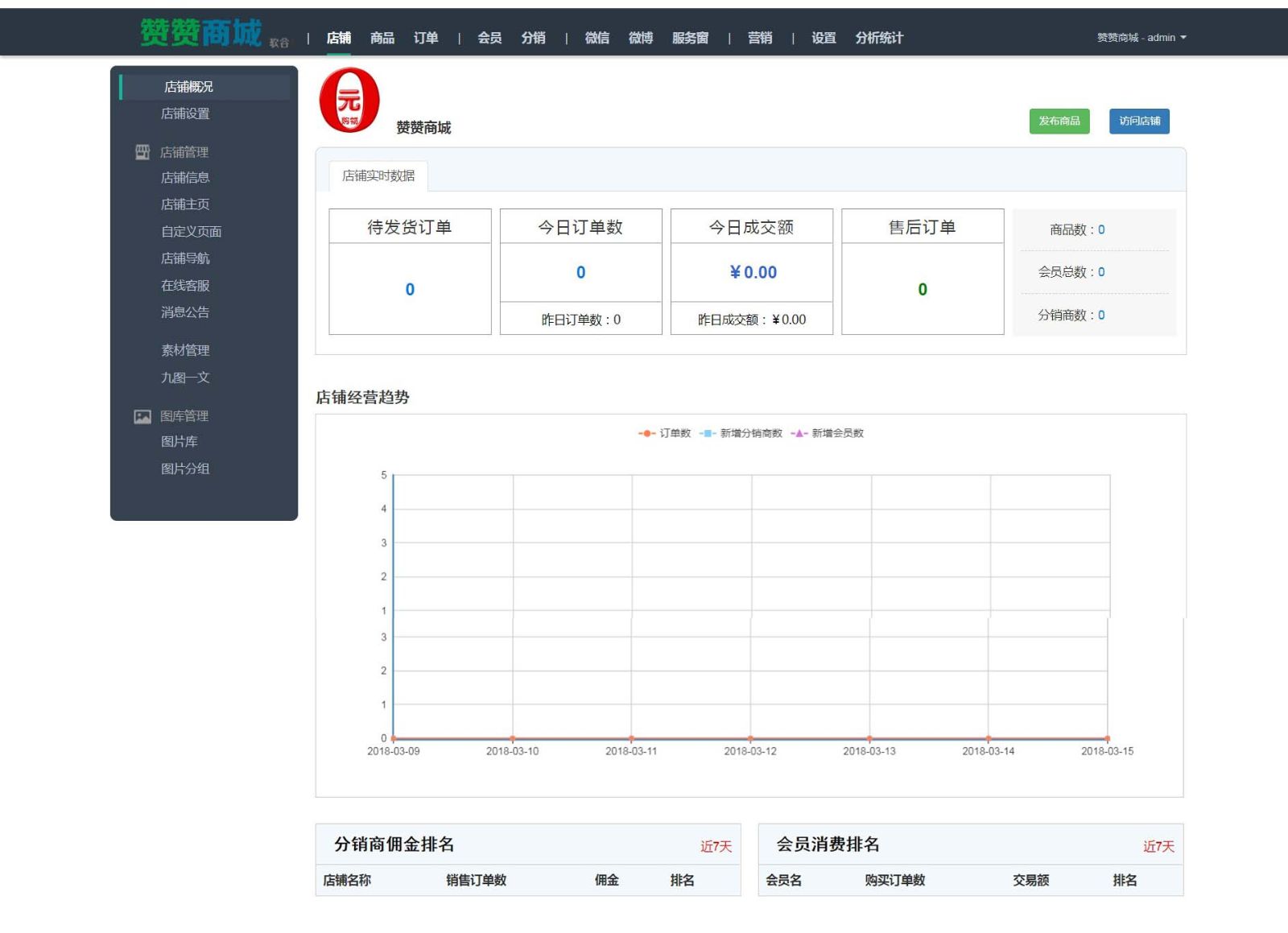1288x933 pixels.
Task: Click the blue 访问店铺 button
Action: (1139, 121)
